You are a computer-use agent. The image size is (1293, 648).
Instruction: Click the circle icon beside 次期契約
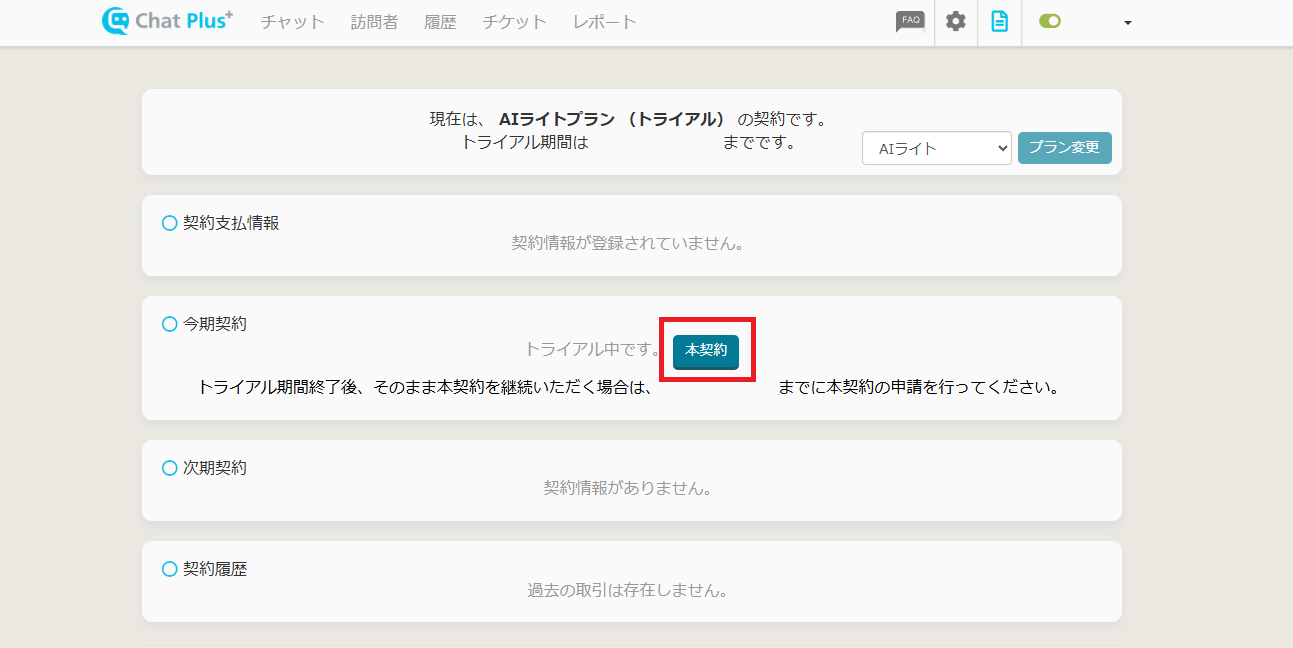170,468
